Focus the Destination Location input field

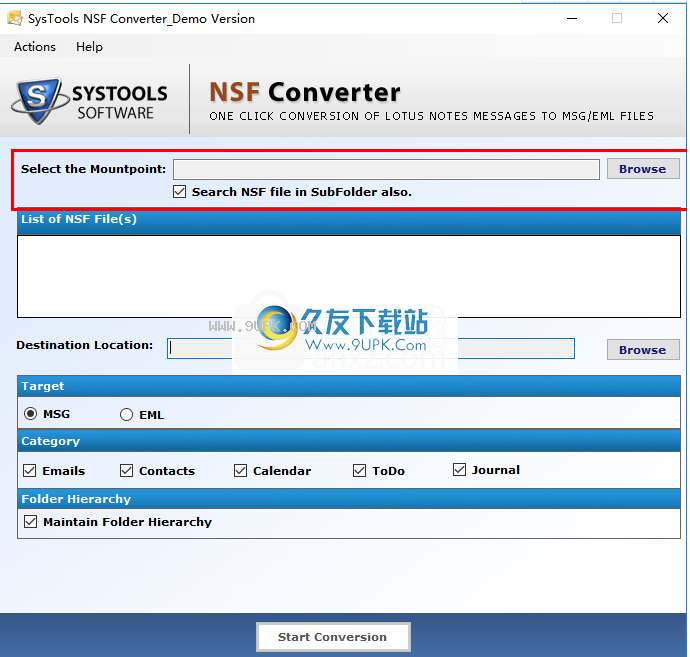point(371,349)
